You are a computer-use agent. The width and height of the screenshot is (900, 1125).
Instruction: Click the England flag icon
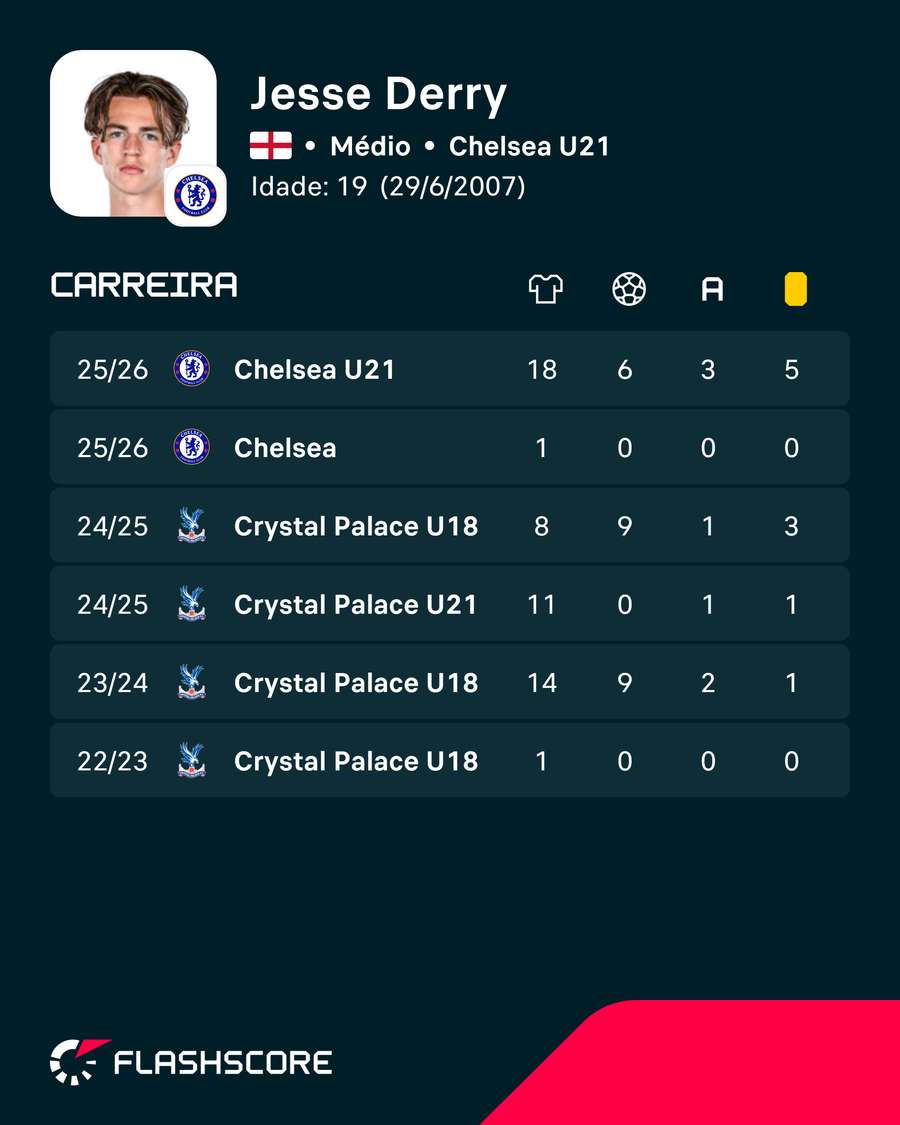[x=271, y=146]
